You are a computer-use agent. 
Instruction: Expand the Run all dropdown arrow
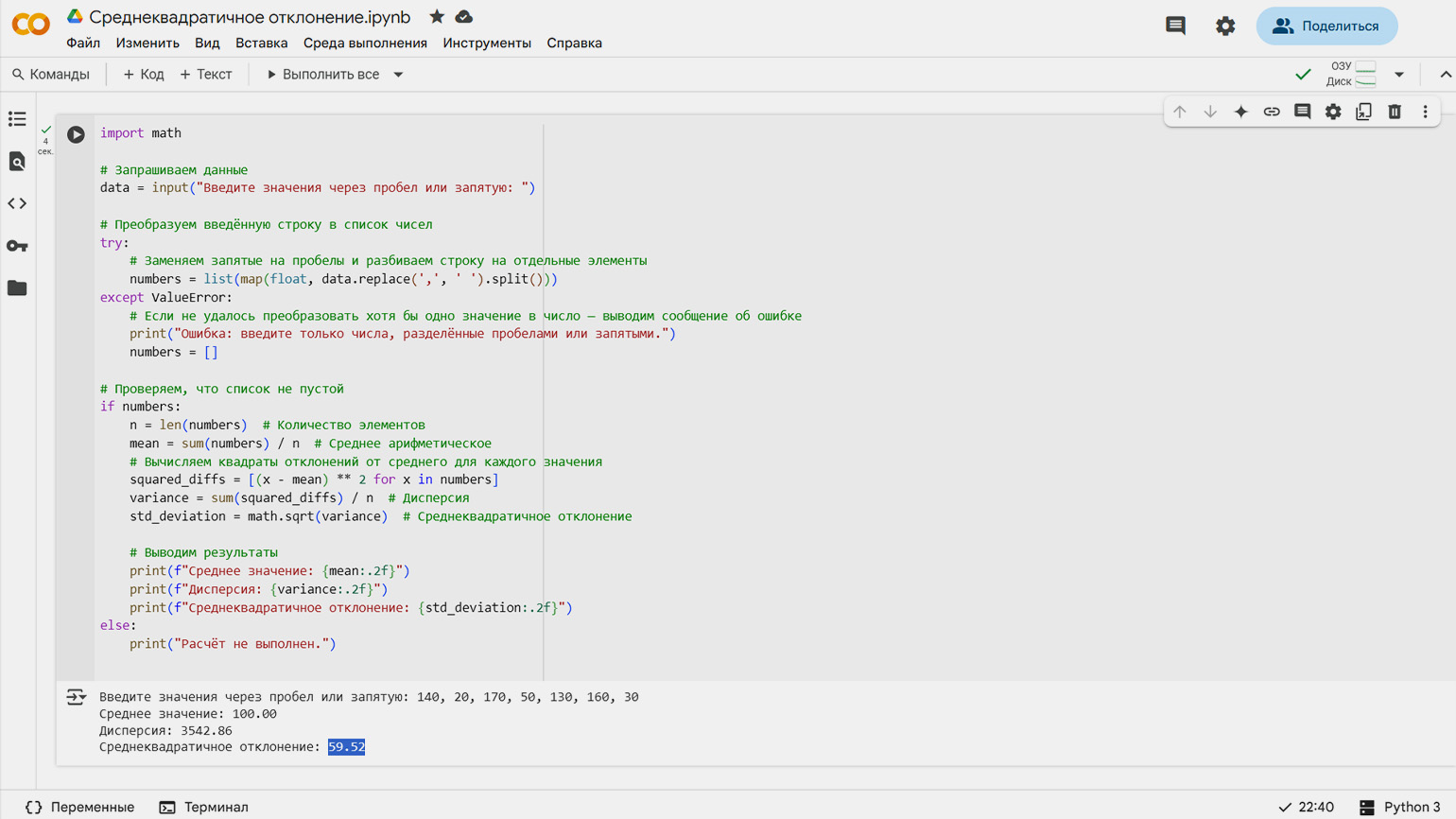(x=398, y=75)
